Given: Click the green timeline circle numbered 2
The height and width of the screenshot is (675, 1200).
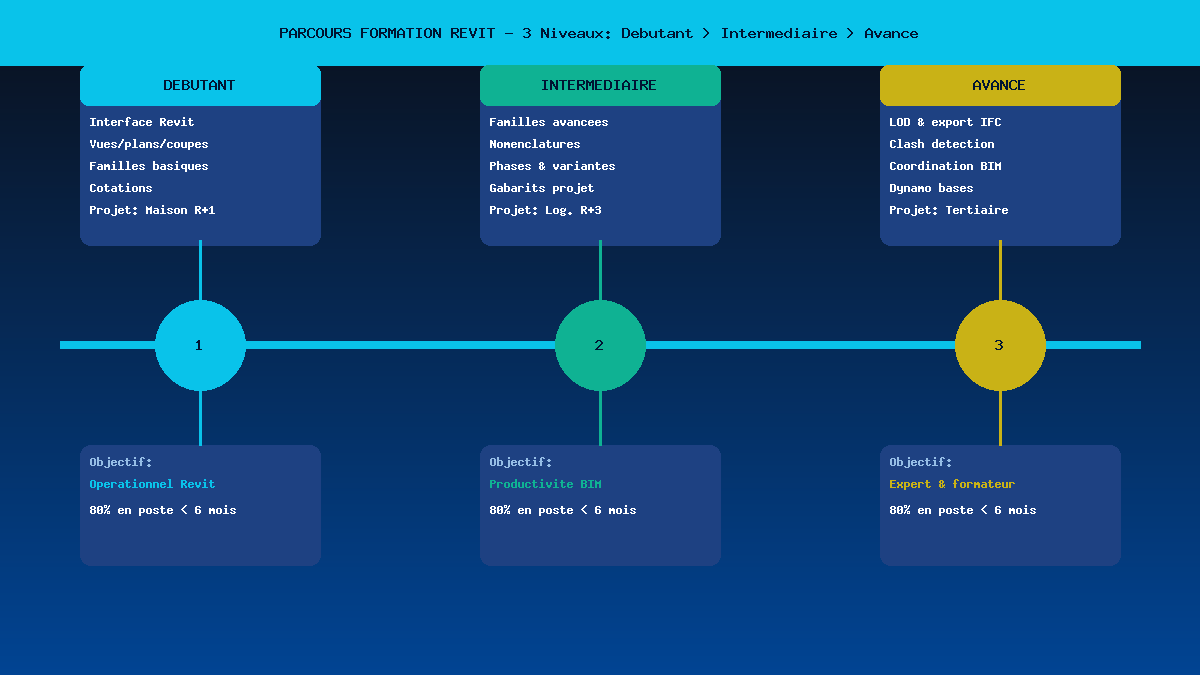Looking at the screenshot, I should (600, 345).
